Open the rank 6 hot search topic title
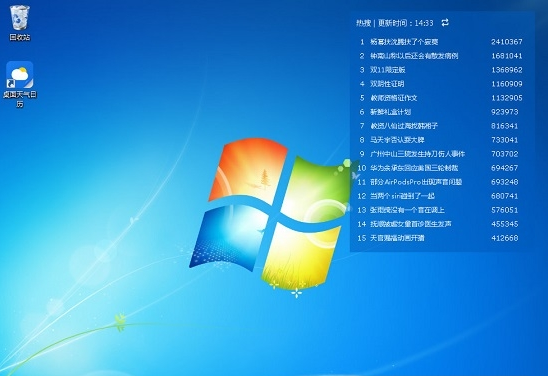548x376 pixels. 390,112
